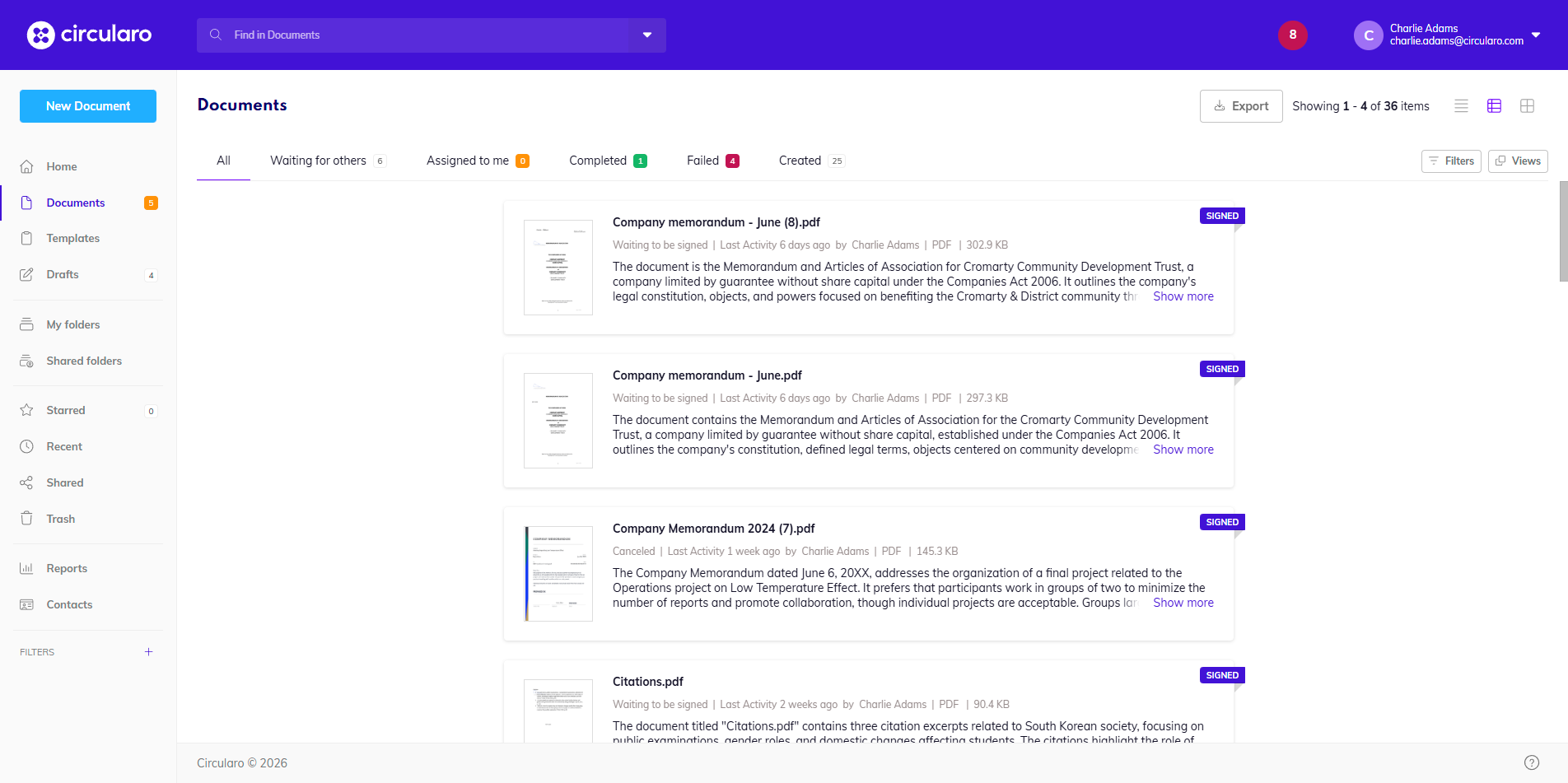The width and height of the screenshot is (1568, 783).
Task: Add a new filter with plus icon
Action: (148, 652)
